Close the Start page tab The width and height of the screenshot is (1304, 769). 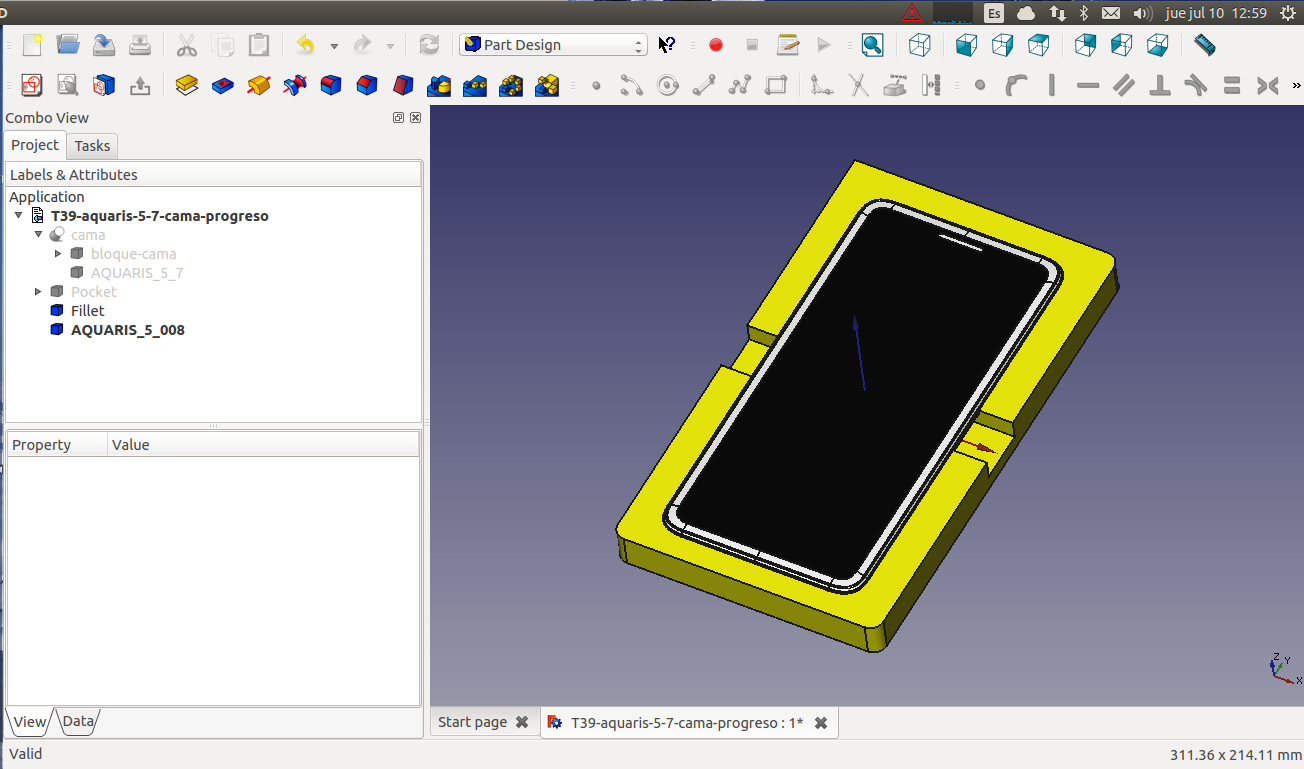click(x=521, y=722)
